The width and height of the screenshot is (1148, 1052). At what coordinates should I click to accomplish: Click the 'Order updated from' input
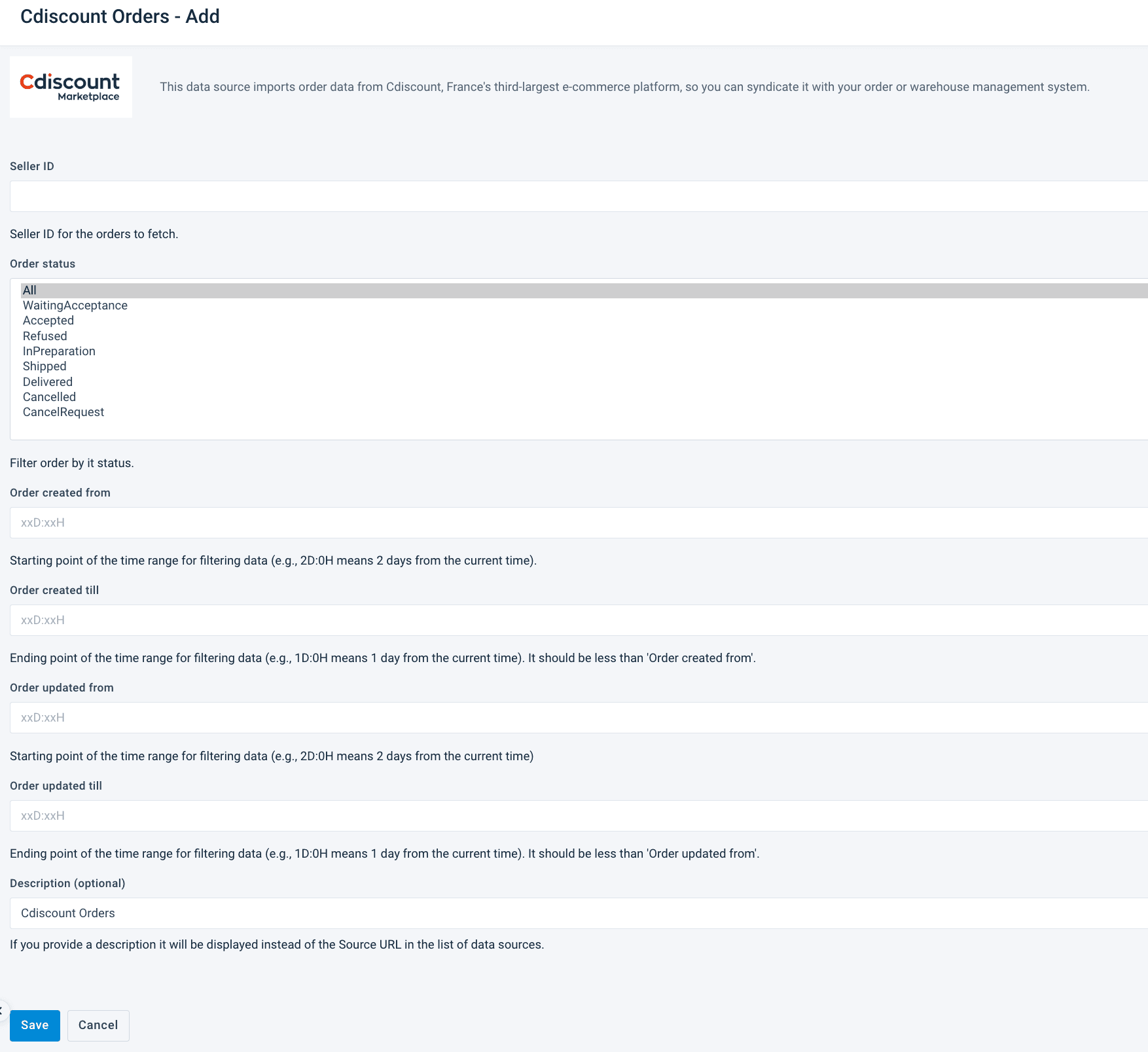[576, 718]
